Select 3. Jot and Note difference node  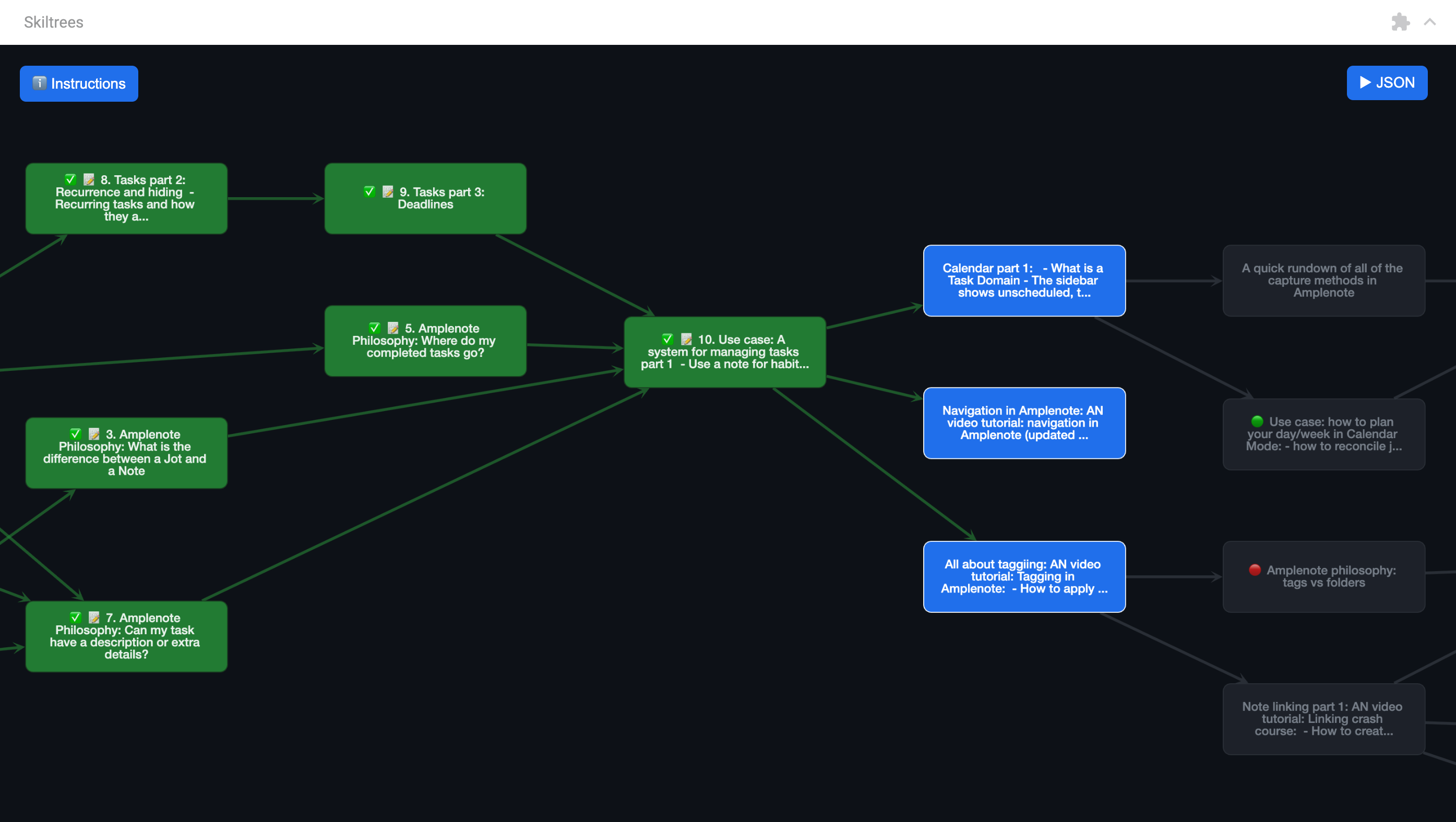tap(127, 453)
